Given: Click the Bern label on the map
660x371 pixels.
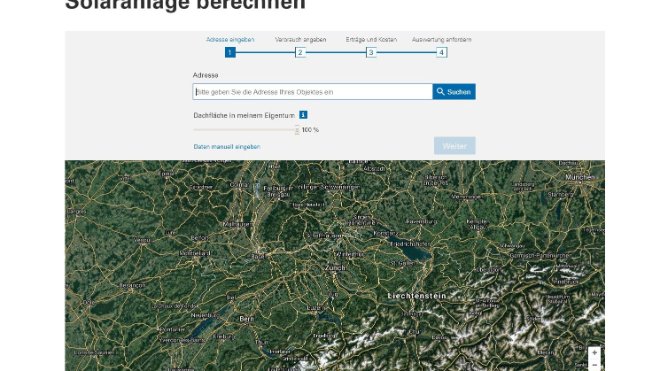Looking at the screenshot, I should coord(246,319).
